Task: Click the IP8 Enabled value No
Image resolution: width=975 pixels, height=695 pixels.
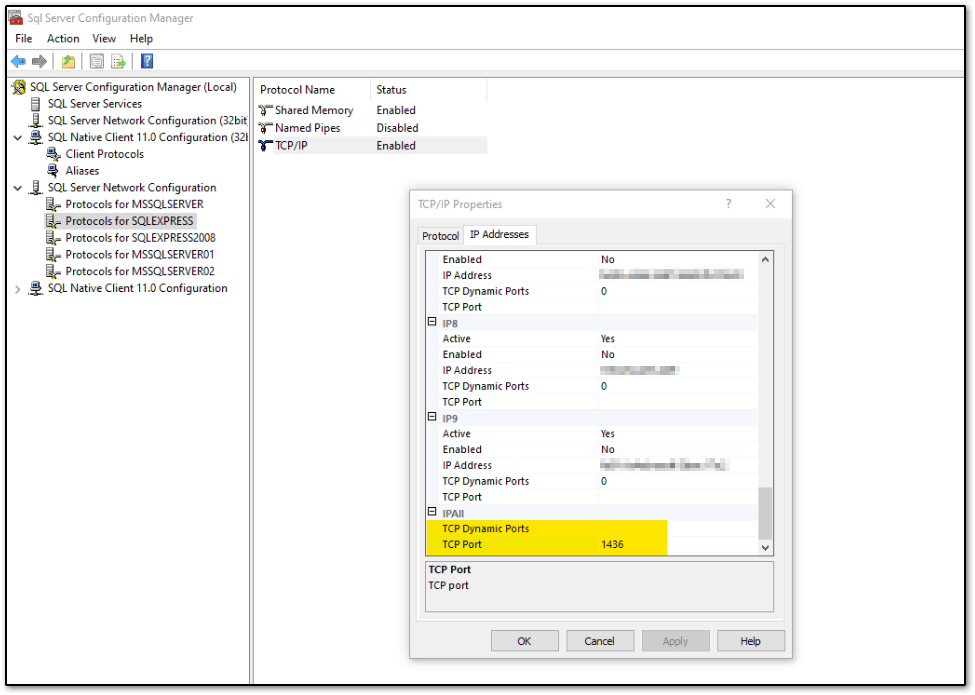Action: pyautogui.click(x=608, y=354)
